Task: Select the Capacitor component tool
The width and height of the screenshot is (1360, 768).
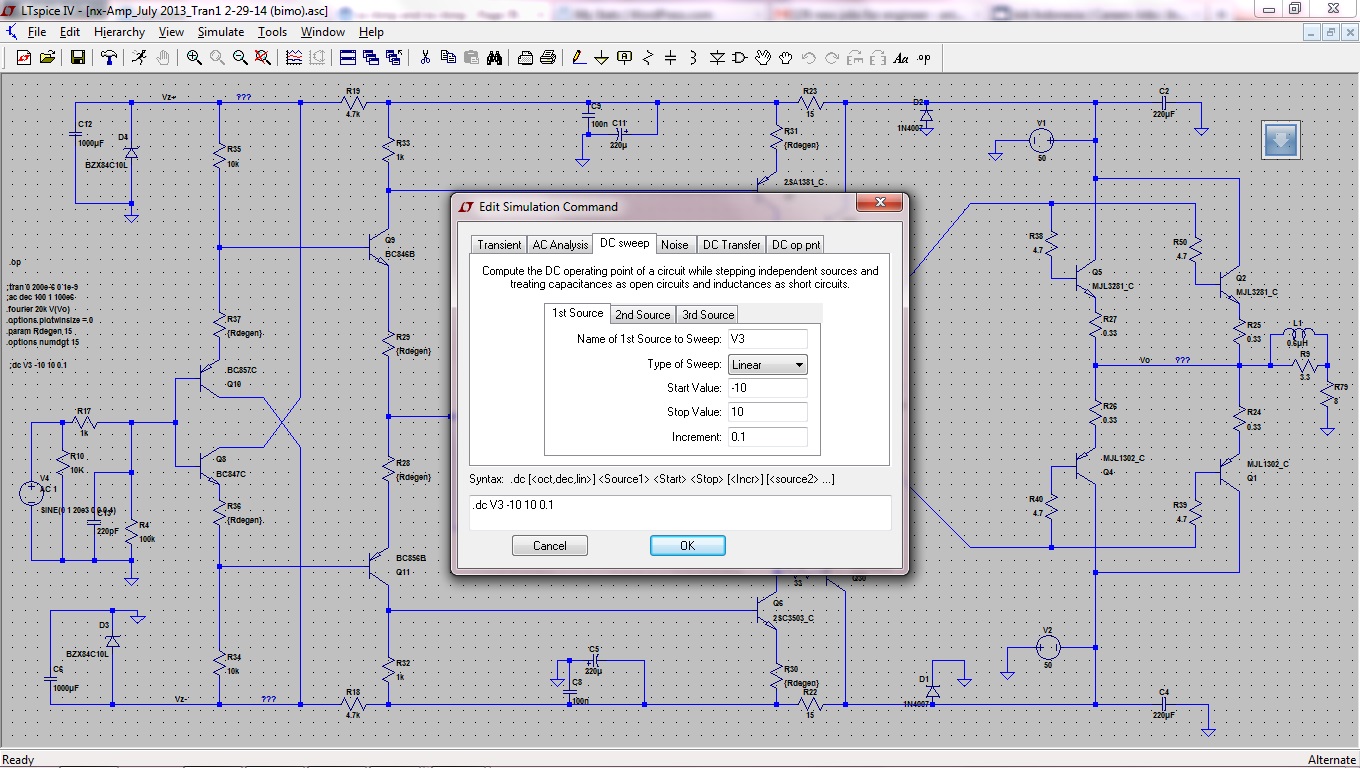Action: click(671, 58)
